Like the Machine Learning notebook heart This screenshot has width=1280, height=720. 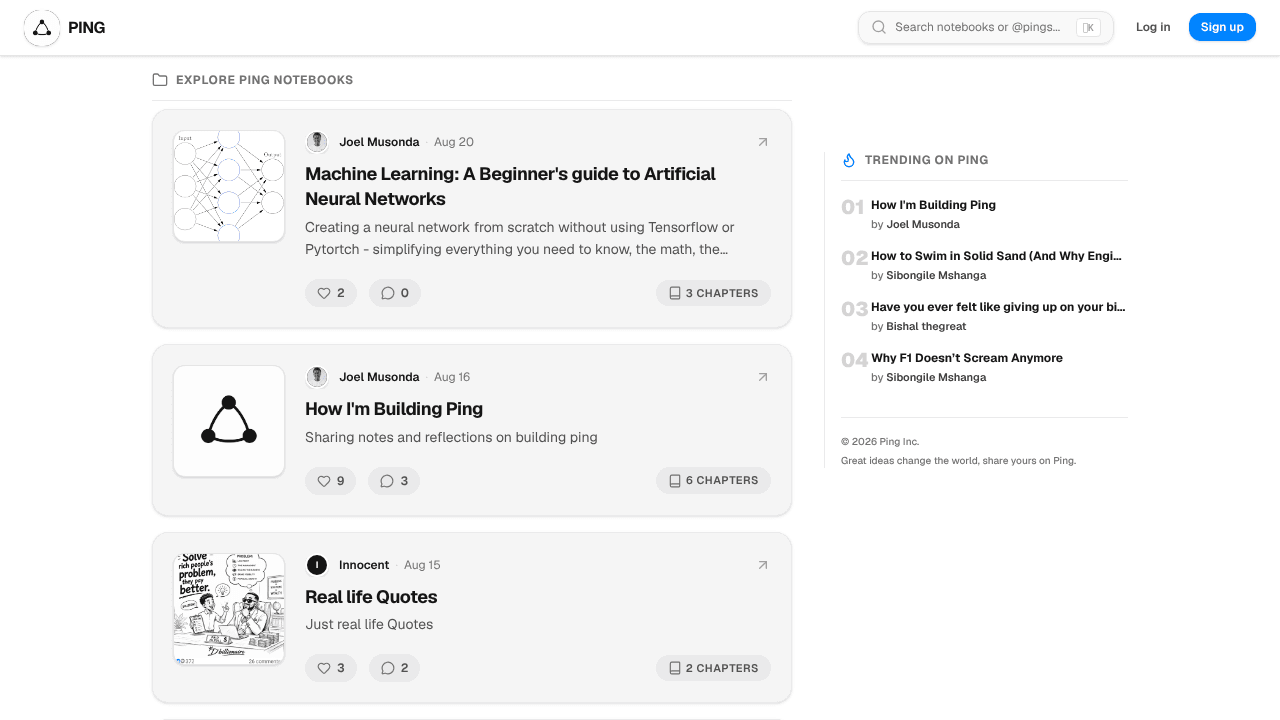tap(331, 293)
